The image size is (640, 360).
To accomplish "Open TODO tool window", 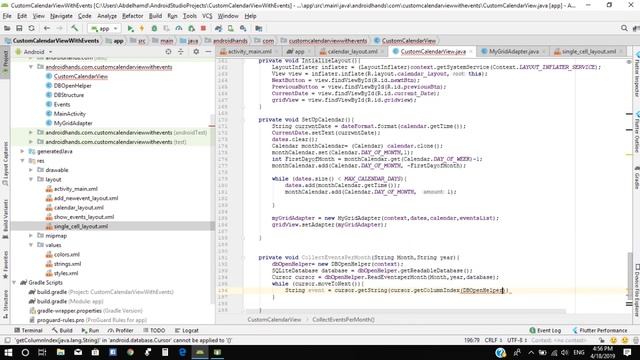I will point(154,331).
